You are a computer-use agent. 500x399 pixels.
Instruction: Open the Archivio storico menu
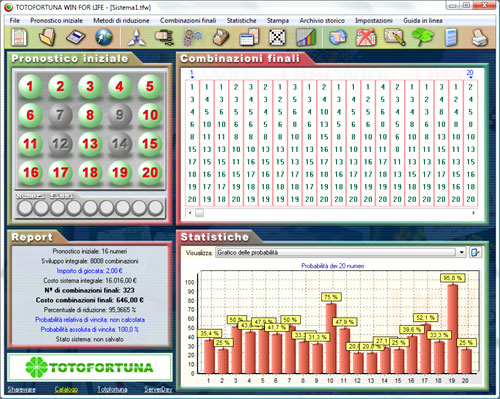[322, 21]
